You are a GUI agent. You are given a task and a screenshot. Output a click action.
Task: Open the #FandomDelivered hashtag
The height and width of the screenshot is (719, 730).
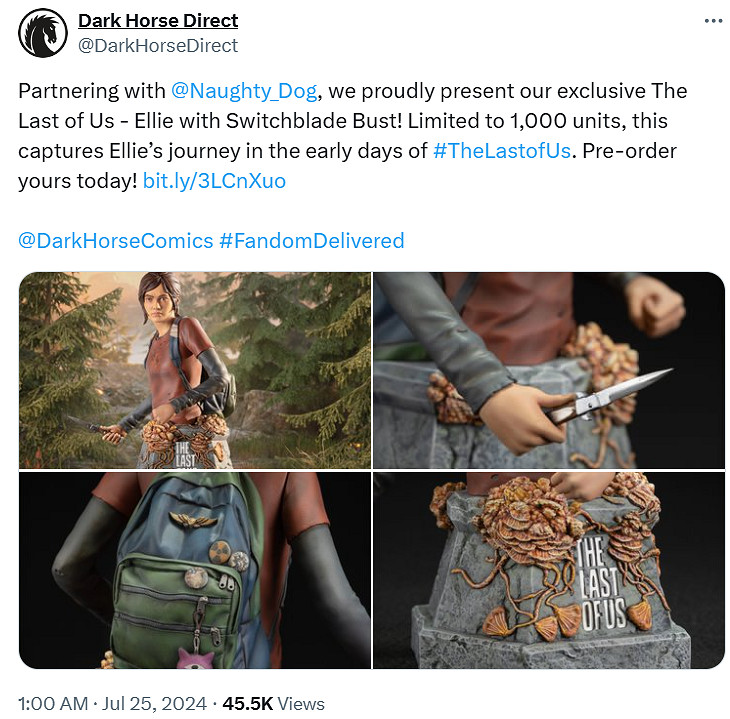[x=311, y=241]
